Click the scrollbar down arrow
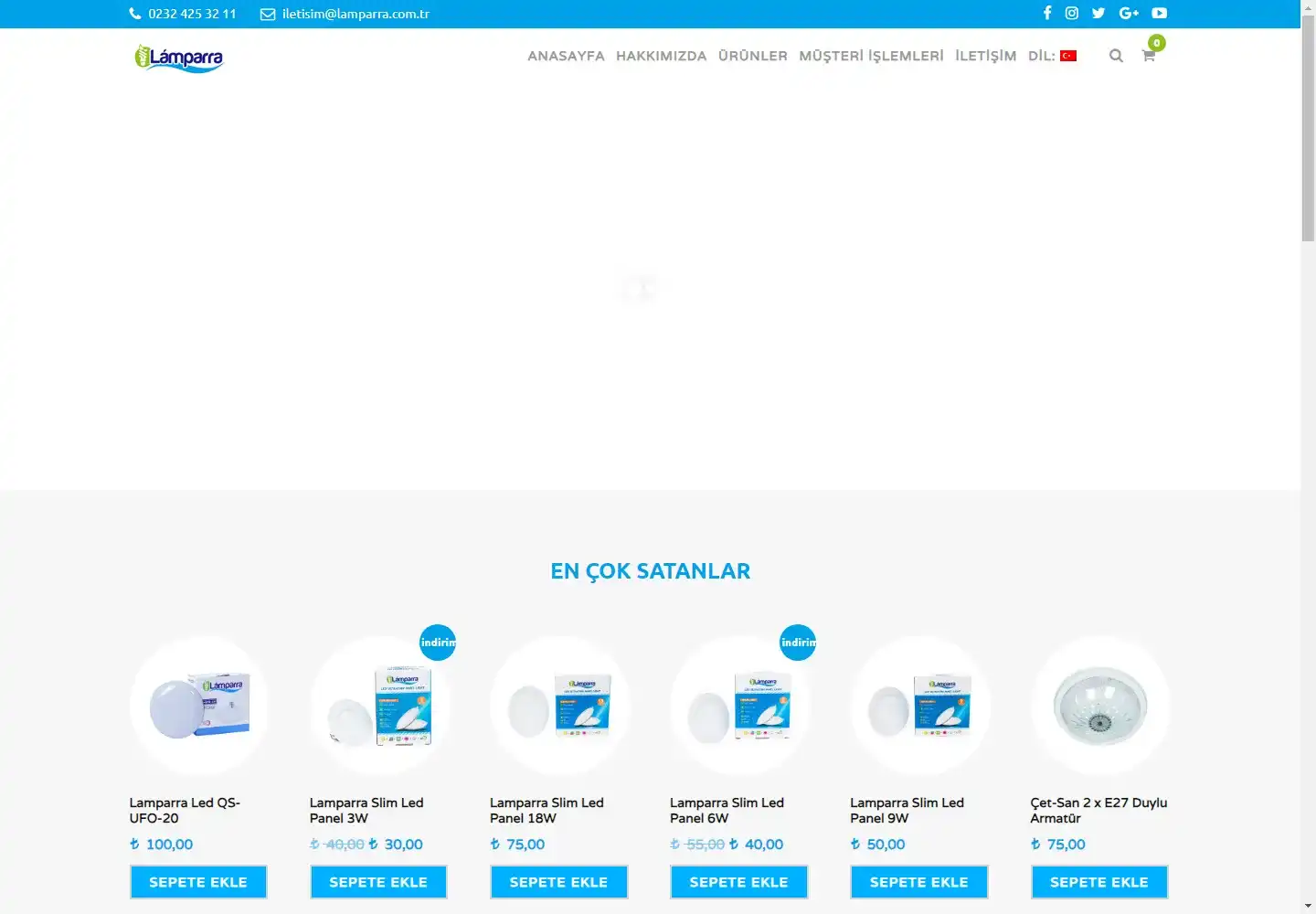The image size is (1316, 914). click(x=1308, y=907)
